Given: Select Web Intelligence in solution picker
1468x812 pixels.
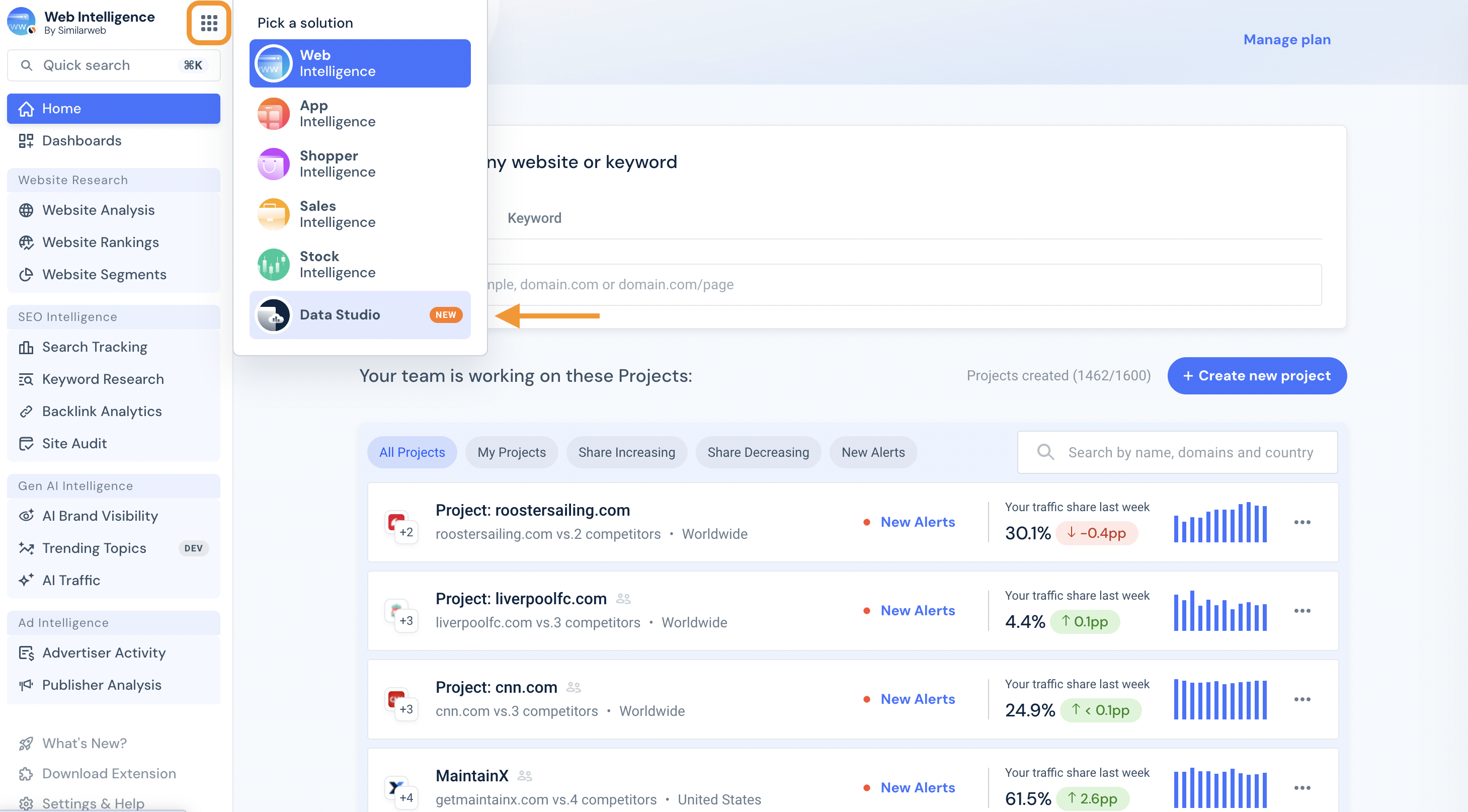Looking at the screenshot, I should click(360, 63).
